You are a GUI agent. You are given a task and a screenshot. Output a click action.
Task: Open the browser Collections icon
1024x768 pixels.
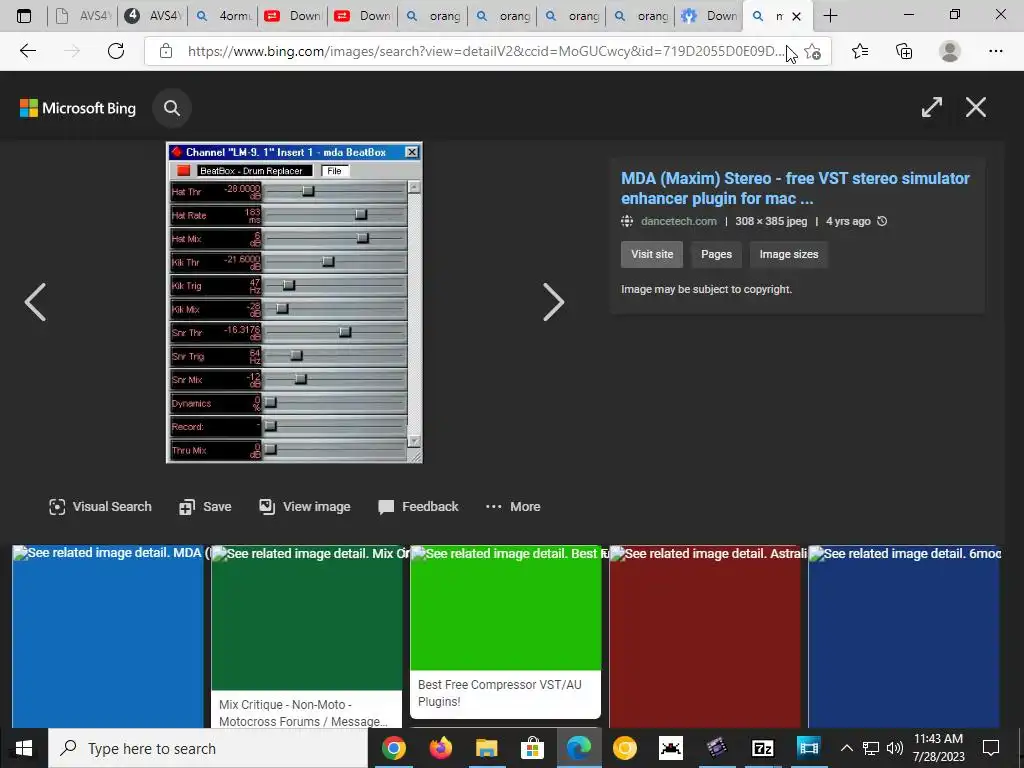point(904,51)
